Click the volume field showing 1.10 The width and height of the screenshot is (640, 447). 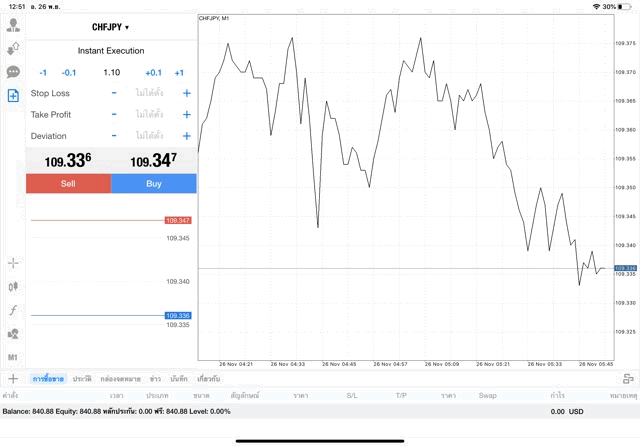pos(111,73)
